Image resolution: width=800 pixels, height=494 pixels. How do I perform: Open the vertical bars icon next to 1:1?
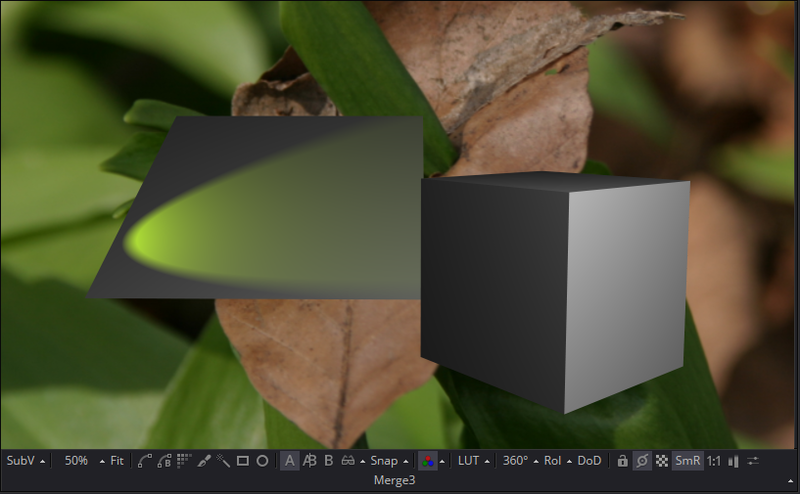pos(733,461)
